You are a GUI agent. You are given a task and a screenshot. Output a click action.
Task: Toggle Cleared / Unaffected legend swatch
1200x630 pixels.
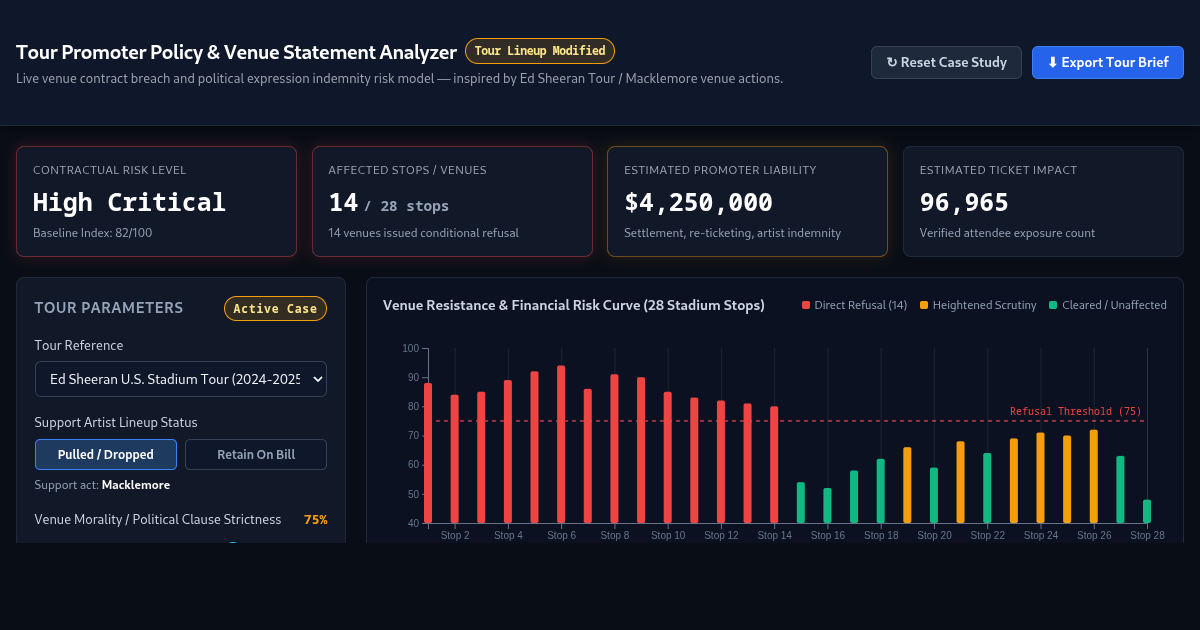click(x=1053, y=305)
